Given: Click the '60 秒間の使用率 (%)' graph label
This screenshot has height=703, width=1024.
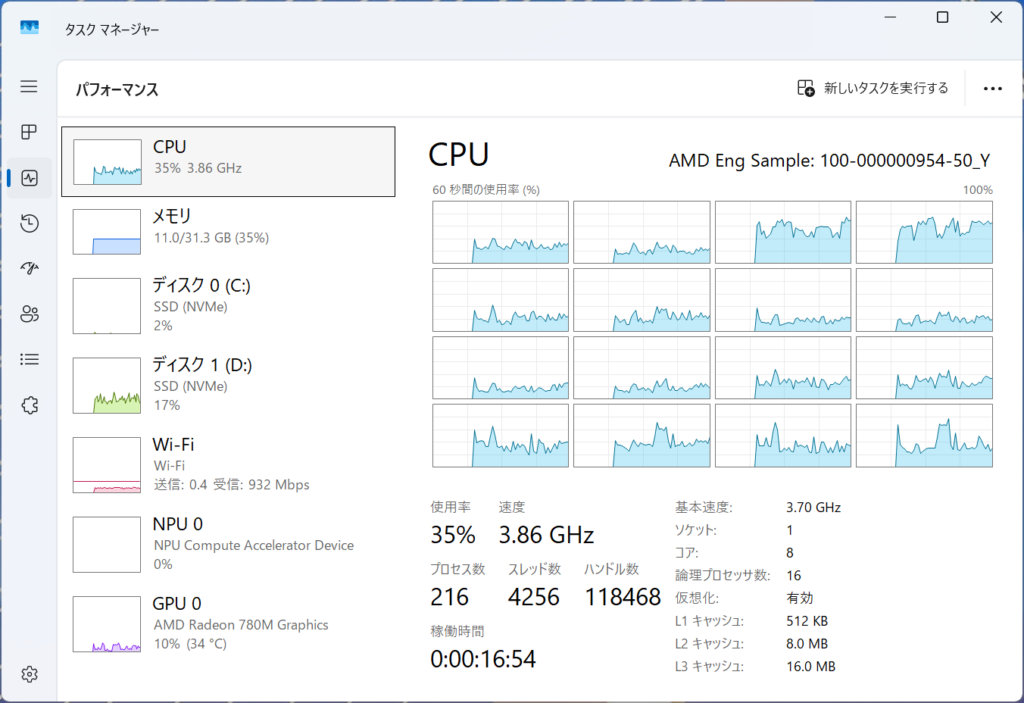Looking at the screenshot, I should click(x=486, y=189).
